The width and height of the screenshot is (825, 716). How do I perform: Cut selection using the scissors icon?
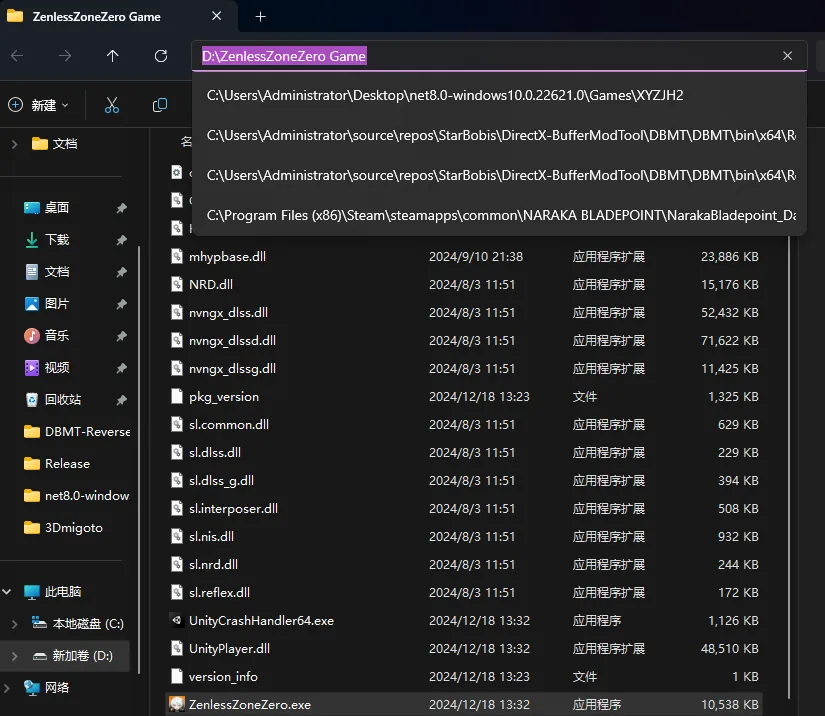pyautogui.click(x=112, y=105)
